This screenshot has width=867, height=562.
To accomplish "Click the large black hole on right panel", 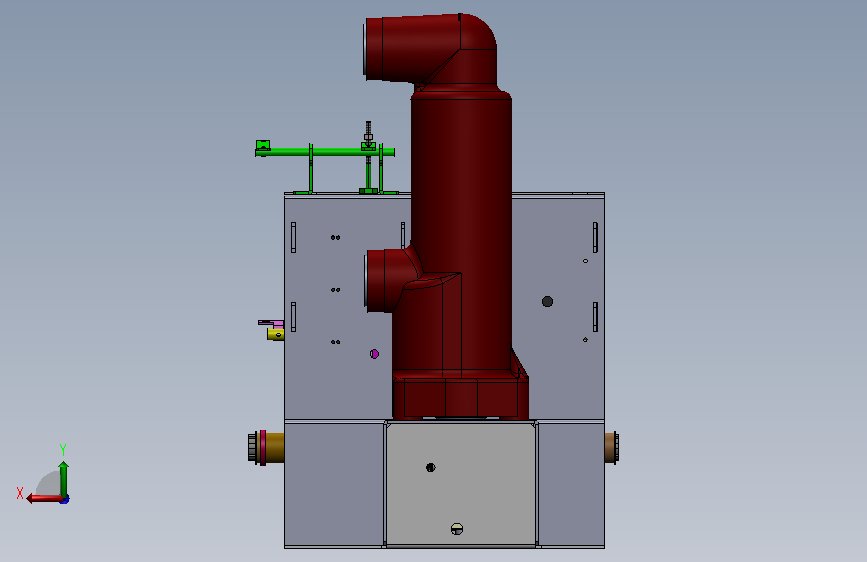I will pyautogui.click(x=547, y=301).
